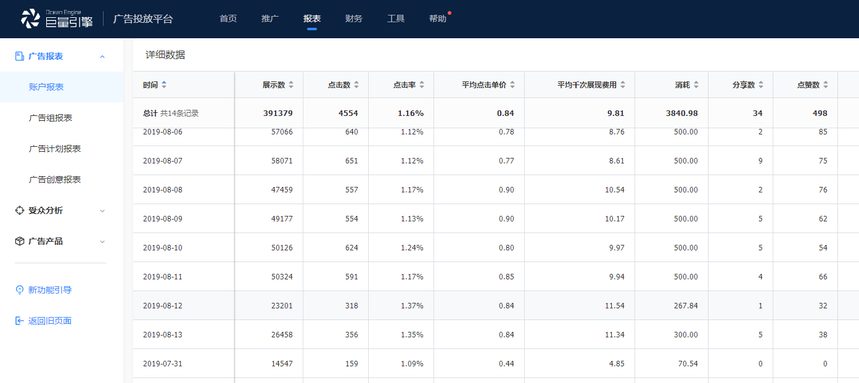Open the 报表 tab

click(312, 19)
